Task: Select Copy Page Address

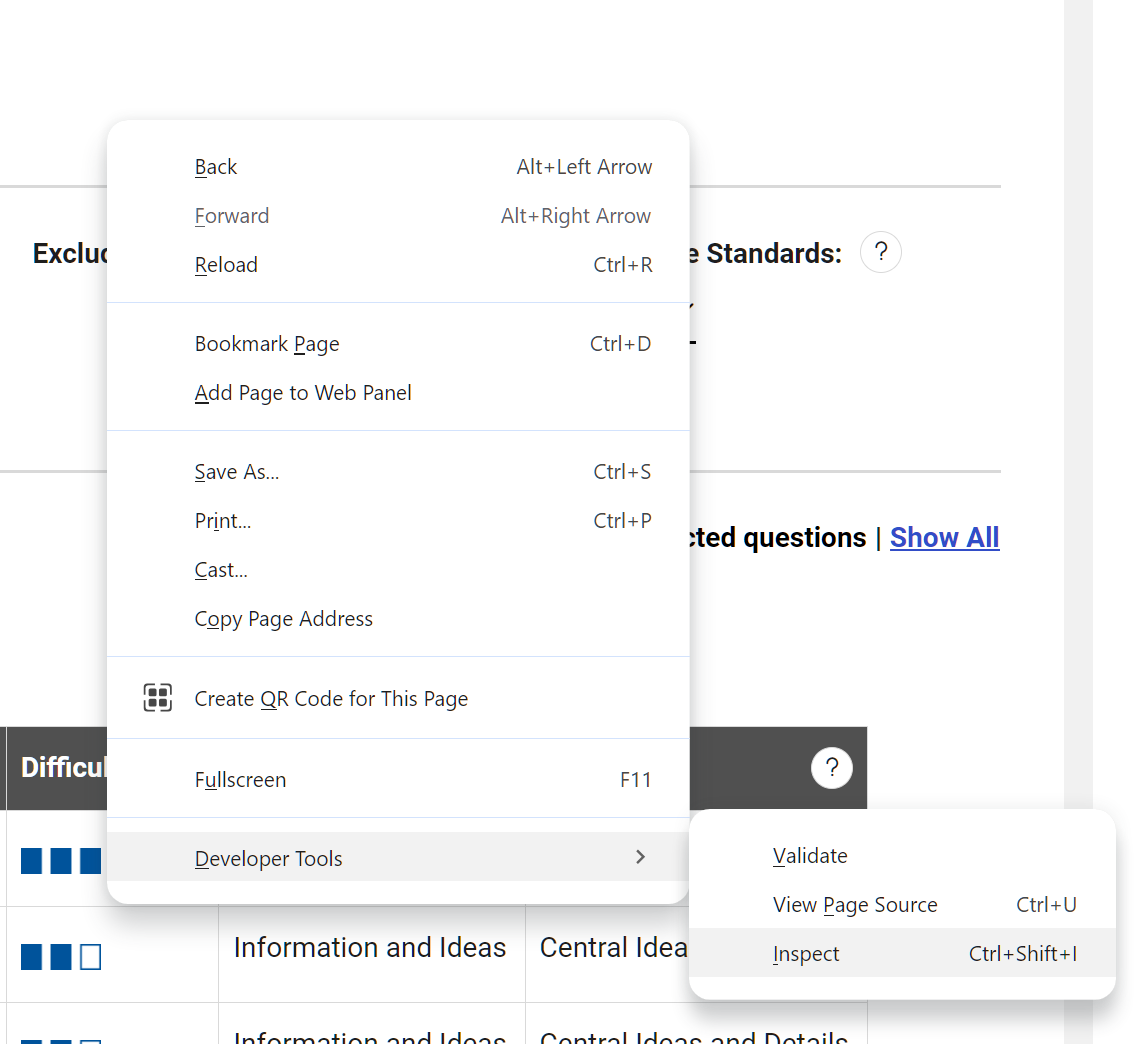Action: (398, 618)
